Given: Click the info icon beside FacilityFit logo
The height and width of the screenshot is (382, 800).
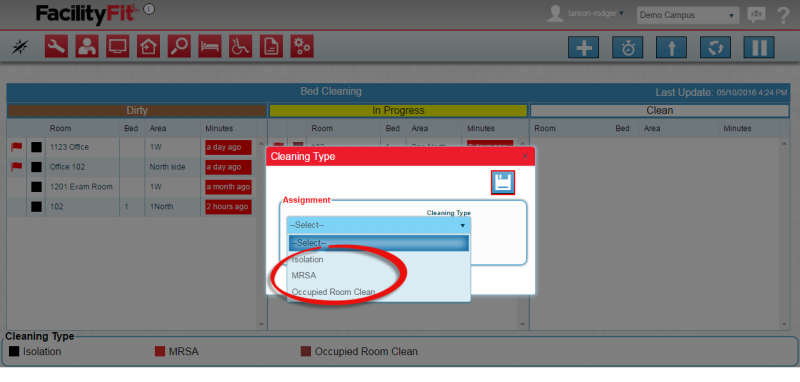Looking at the screenshot, I should [149, 9].
